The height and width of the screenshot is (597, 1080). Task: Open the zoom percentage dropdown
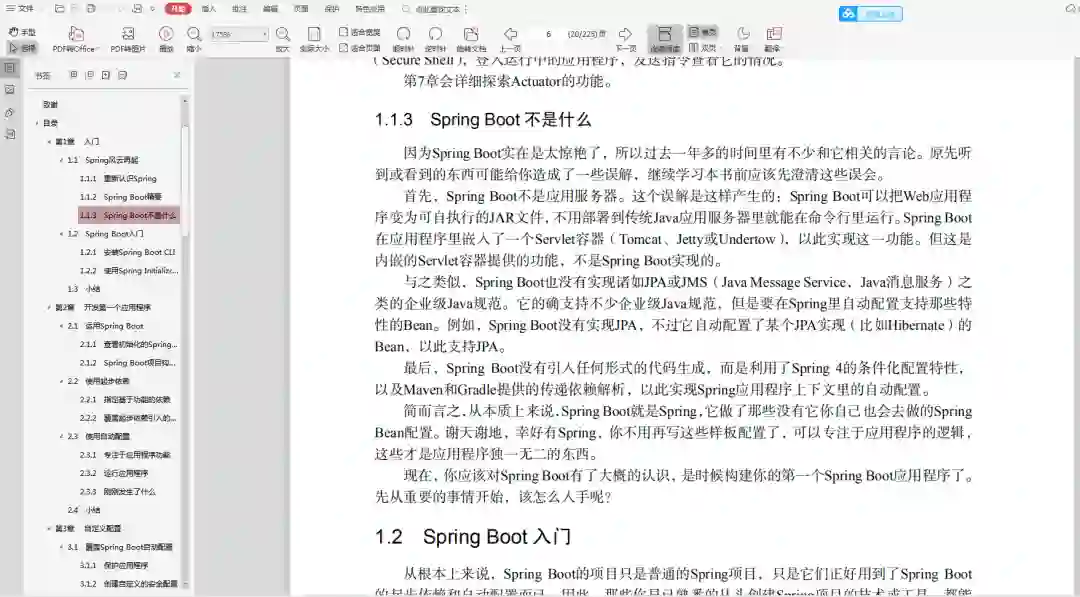click(264, 34)
